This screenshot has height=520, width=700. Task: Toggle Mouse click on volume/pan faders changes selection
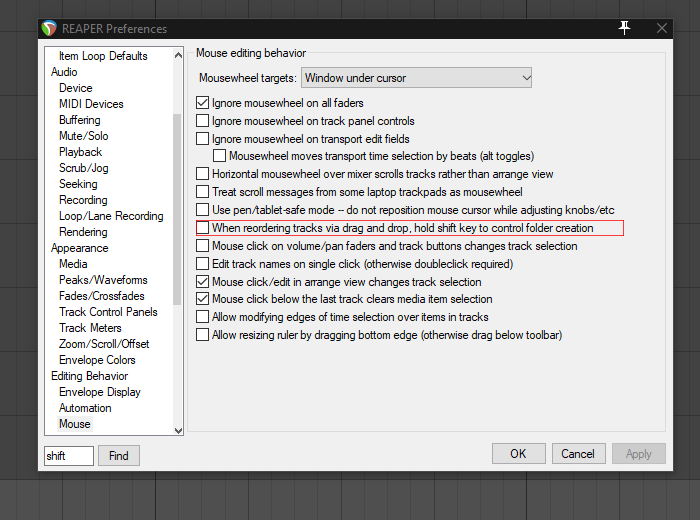point(202,246)
